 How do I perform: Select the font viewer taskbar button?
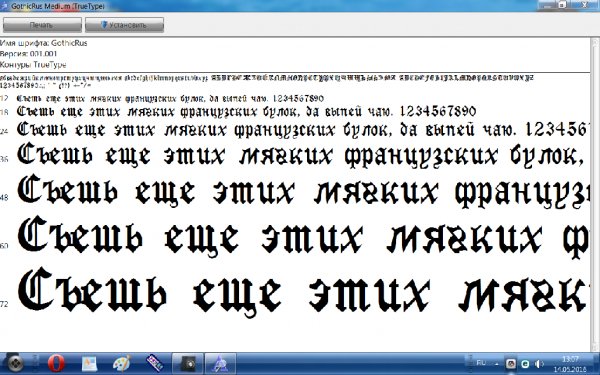(x=220, y=363)
